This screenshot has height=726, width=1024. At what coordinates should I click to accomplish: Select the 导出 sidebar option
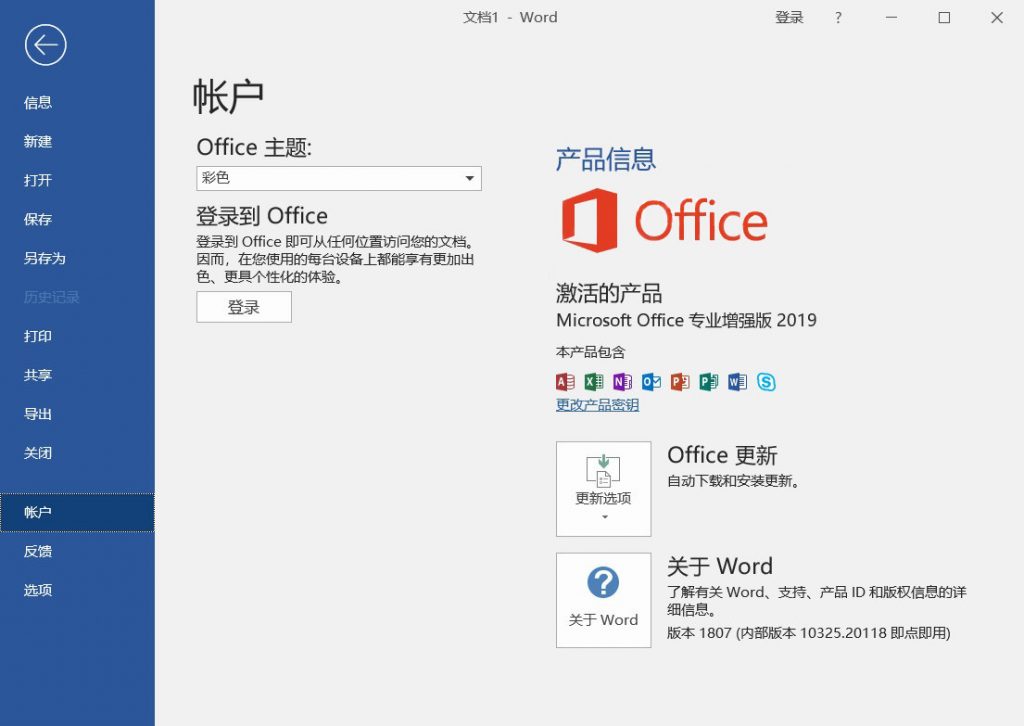tap(37, 414)
